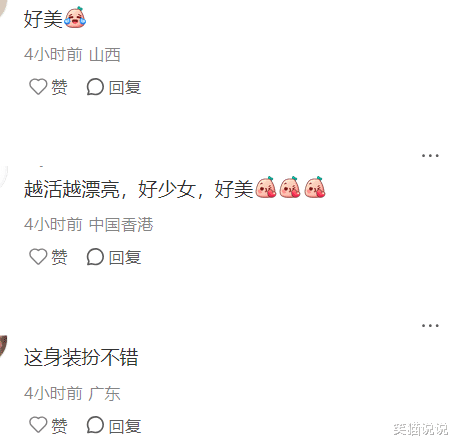
Task: Toggle 赞 label on 山西 comment
Action: pyautogui.click(x=59, y=87)
